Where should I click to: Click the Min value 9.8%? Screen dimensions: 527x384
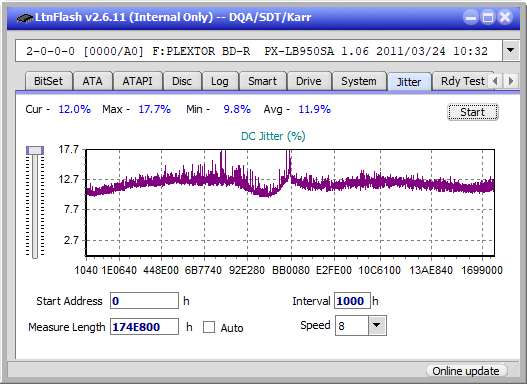pos(237,109)
